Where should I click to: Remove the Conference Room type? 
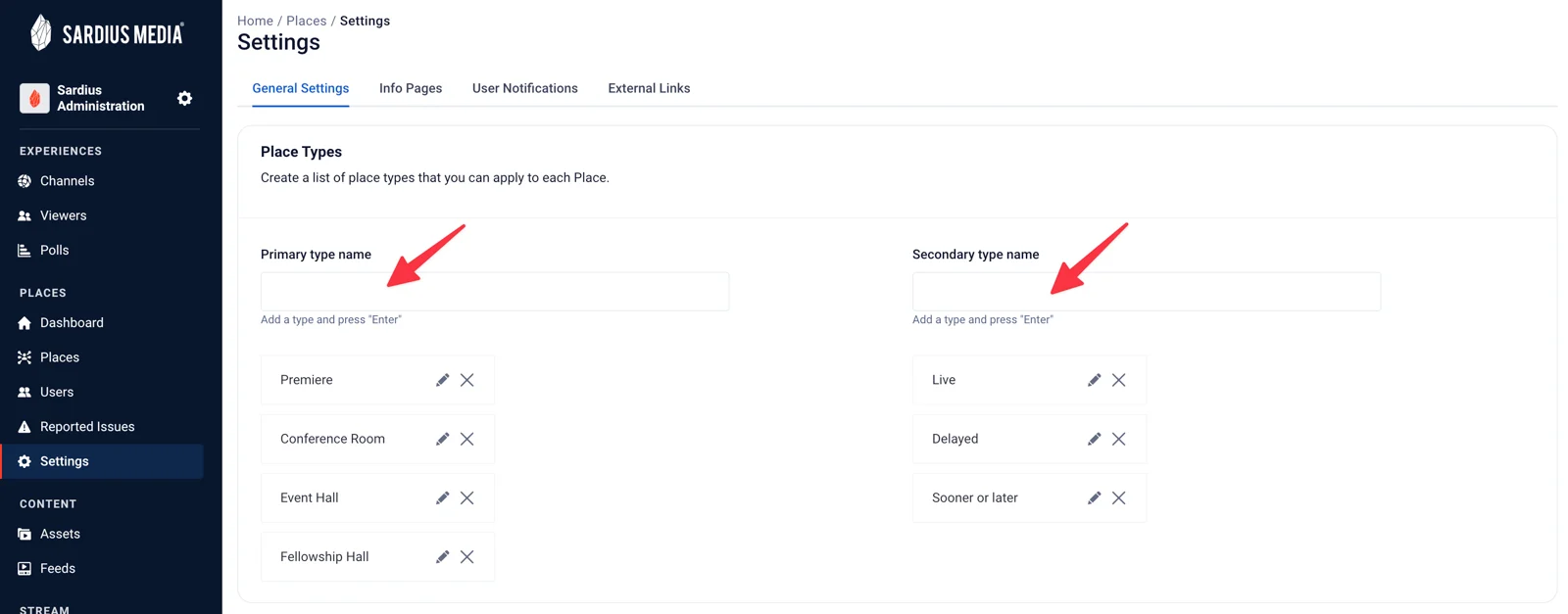pyautogui.click(x=467, y=439)
